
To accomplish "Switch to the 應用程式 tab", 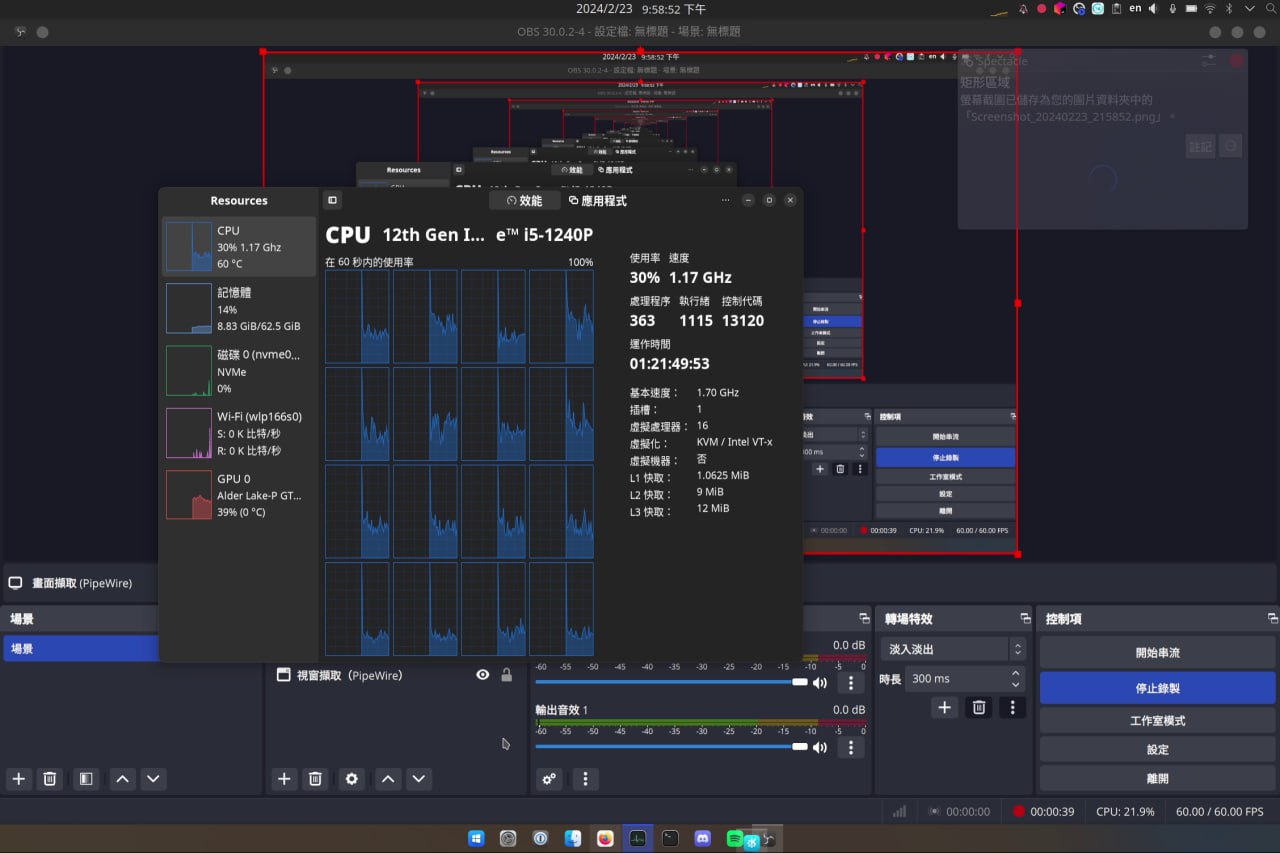I will pyautogui.click(x=597, y=201).
